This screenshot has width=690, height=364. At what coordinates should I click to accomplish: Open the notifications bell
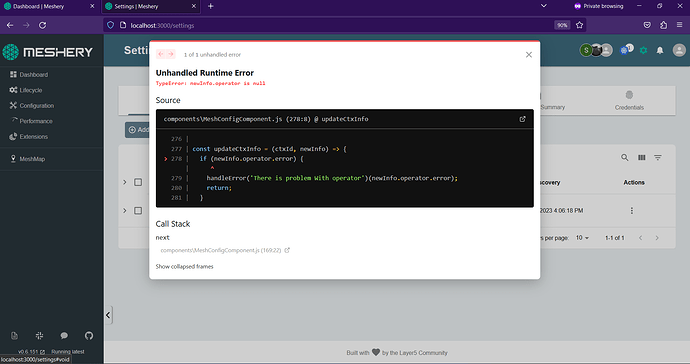tap(660, 51)
